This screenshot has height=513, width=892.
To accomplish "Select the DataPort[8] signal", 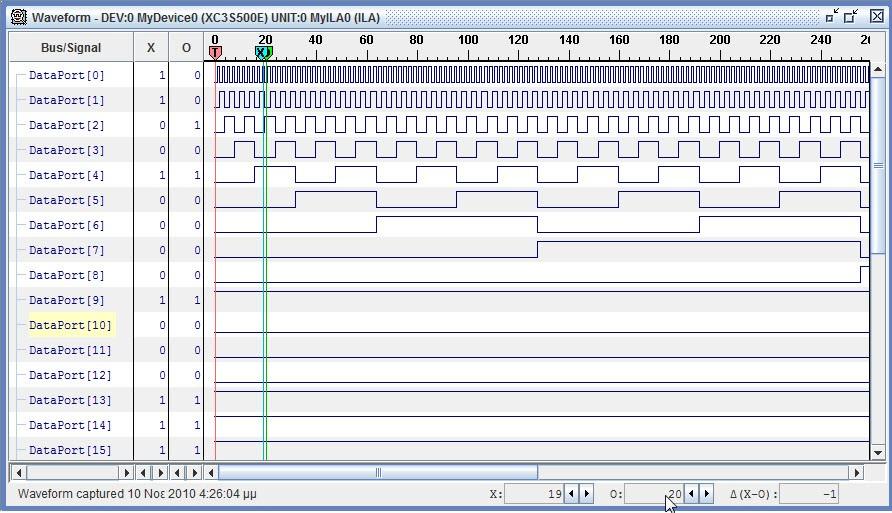I will (67, 275).
